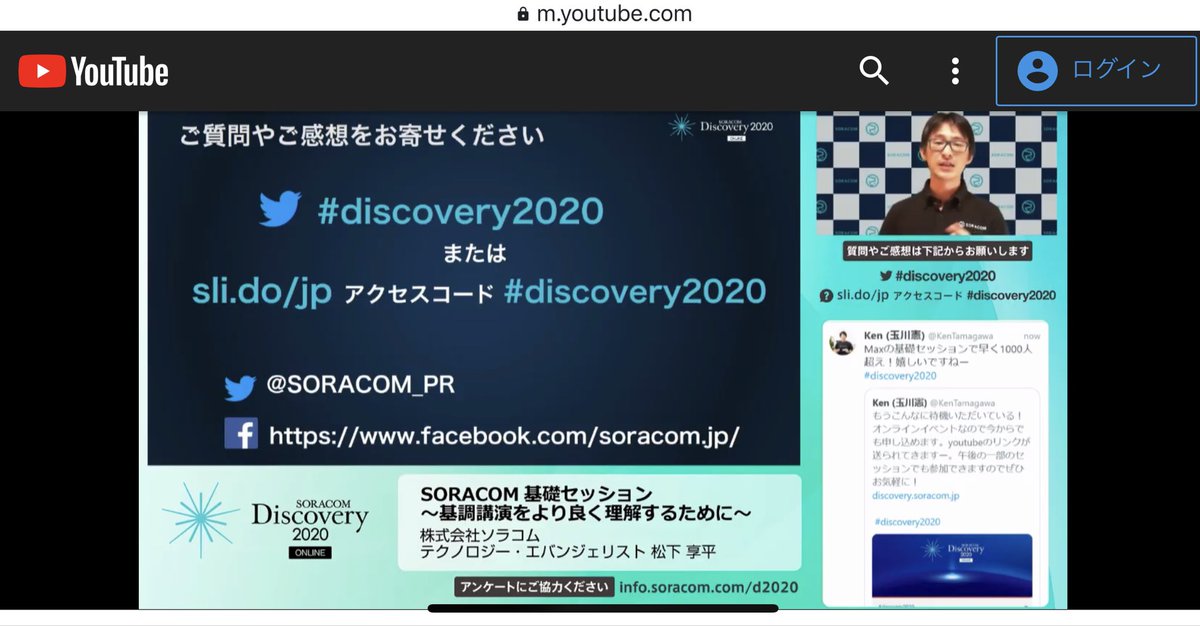Click the sli.do question-mark icon in sidebar
The image size is (1200, 626).
[826, 296]
